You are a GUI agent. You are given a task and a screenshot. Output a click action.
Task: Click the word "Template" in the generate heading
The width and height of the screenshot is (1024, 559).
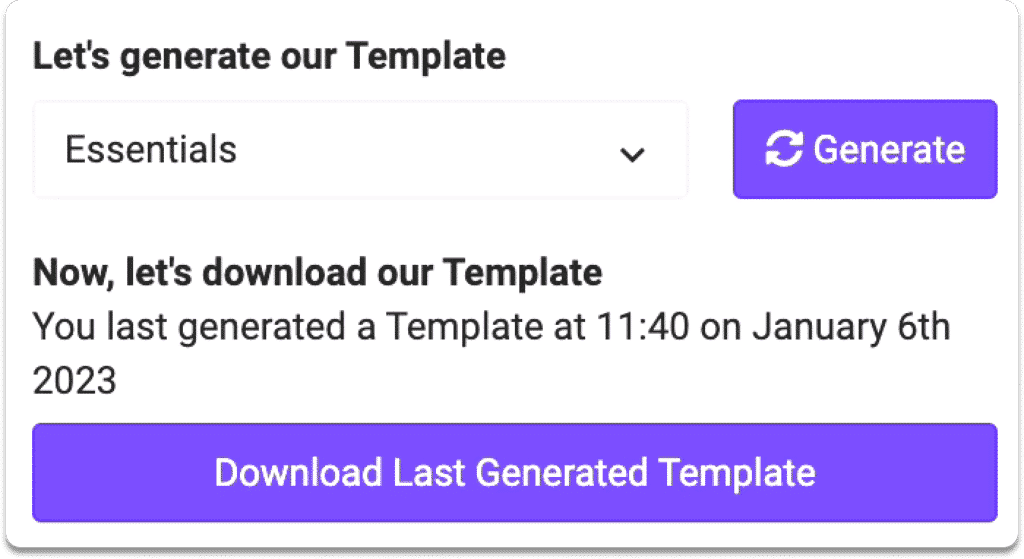click(x=426, y=56)
